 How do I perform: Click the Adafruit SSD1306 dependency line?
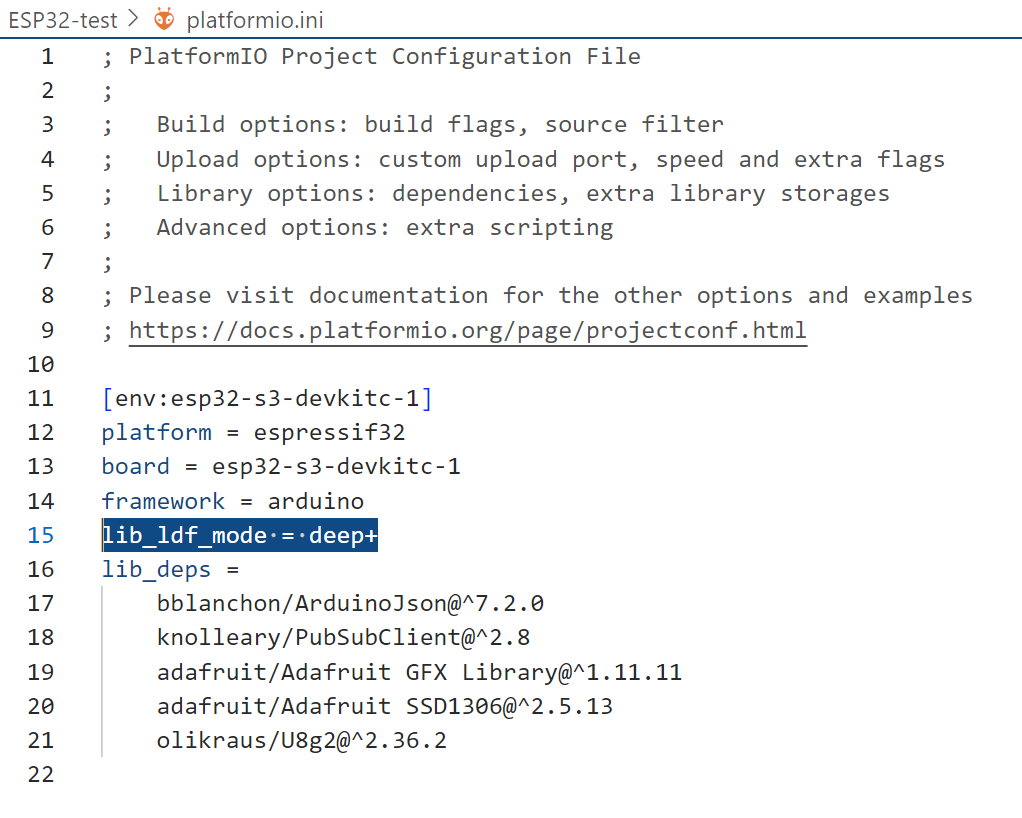(x=385, y=706)
